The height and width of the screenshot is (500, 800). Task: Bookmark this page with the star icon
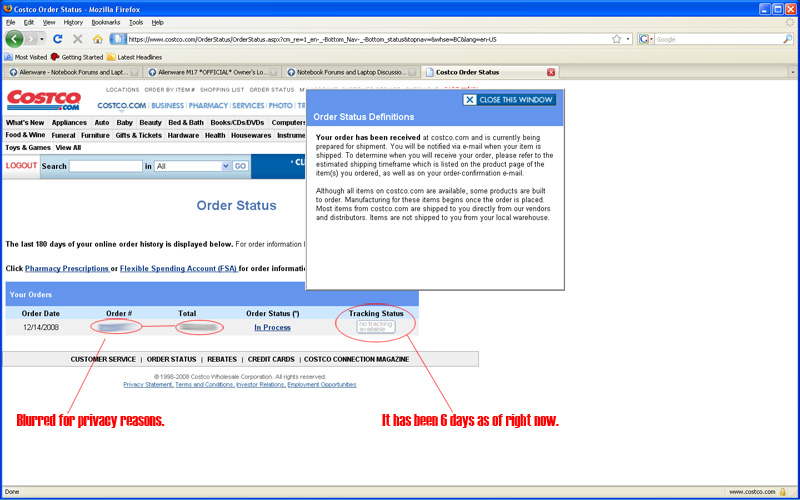(616, 39)
